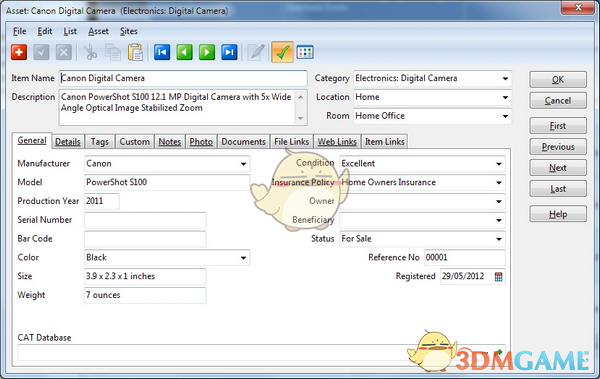This screenshot has width=600, height=379.
Task: Switch to the Photo tab
Action: click(201, 142)
